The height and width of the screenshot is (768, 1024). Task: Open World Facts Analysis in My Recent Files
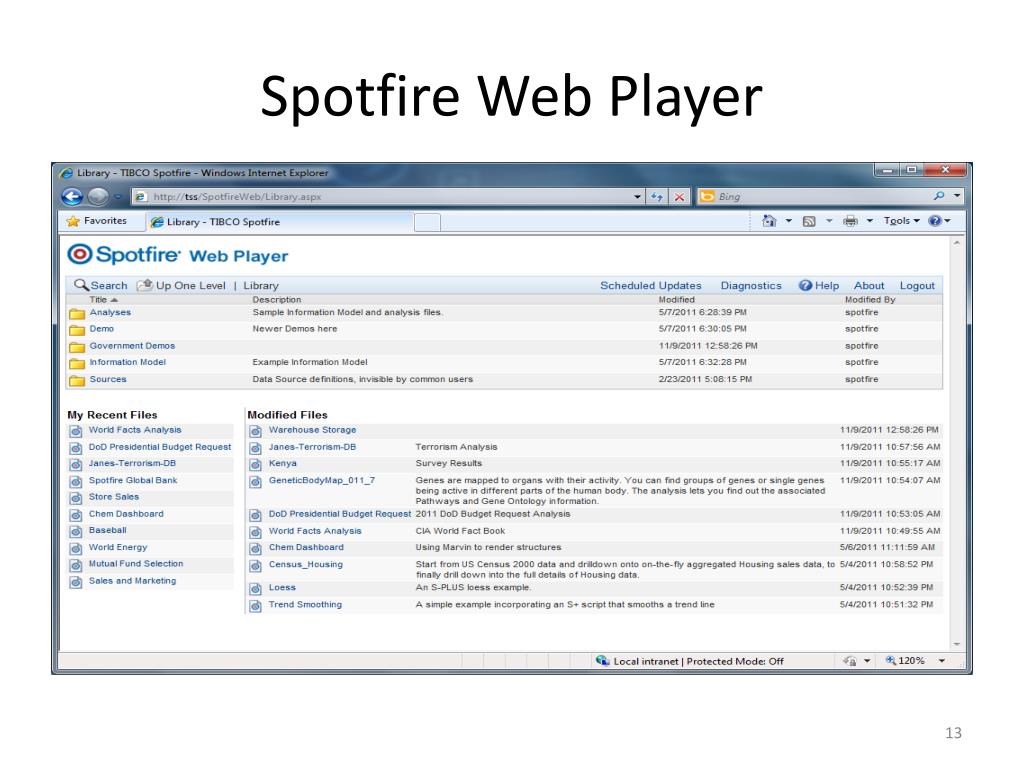click(135, 430)
